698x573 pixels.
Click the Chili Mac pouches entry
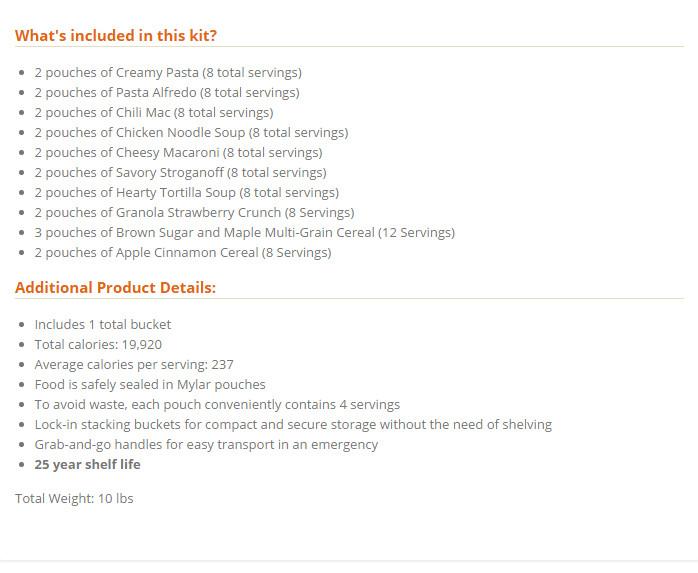(153, 112)
